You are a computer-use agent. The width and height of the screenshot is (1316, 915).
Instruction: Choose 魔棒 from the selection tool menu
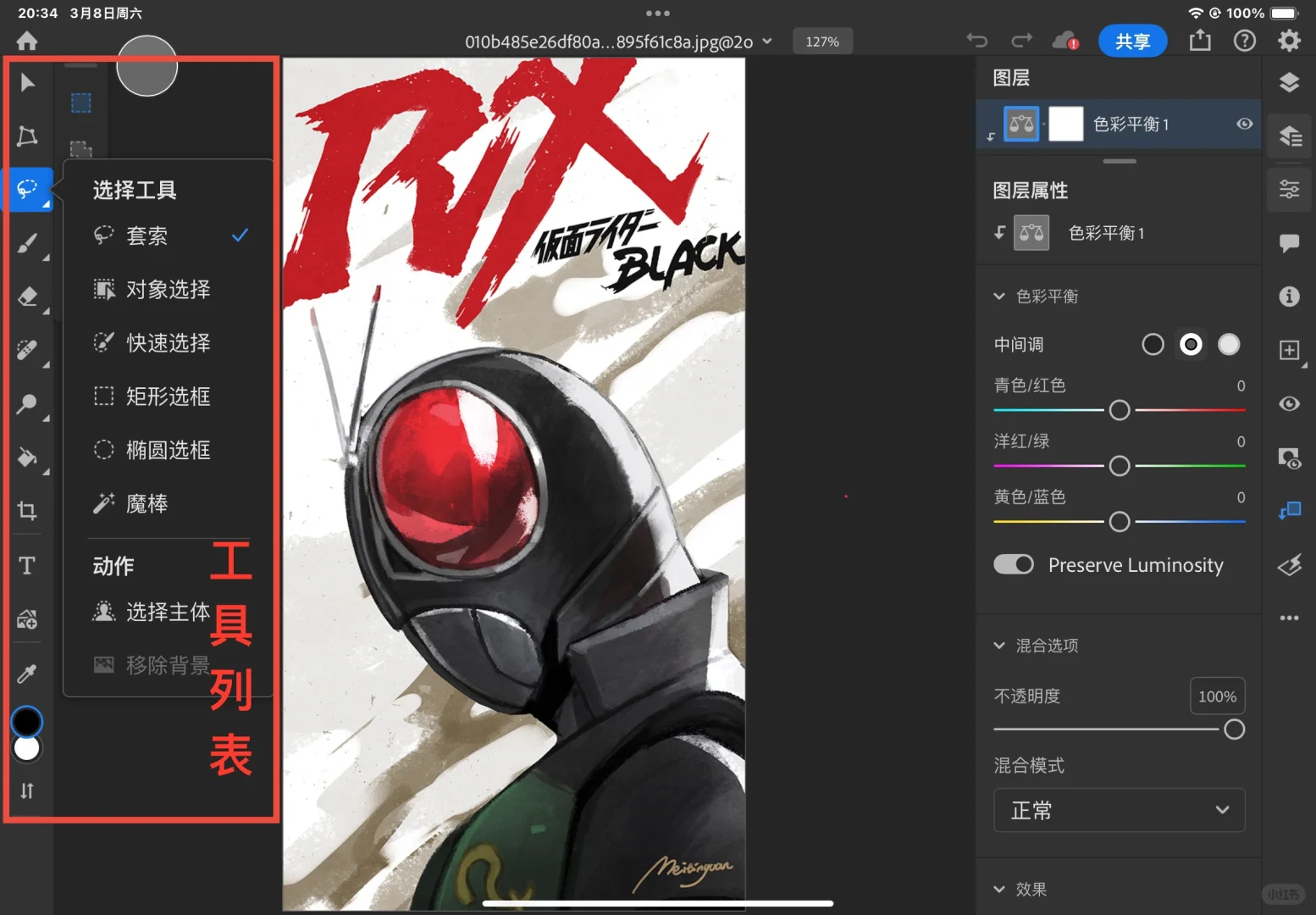pyautogui.click(x=147, y=502)
